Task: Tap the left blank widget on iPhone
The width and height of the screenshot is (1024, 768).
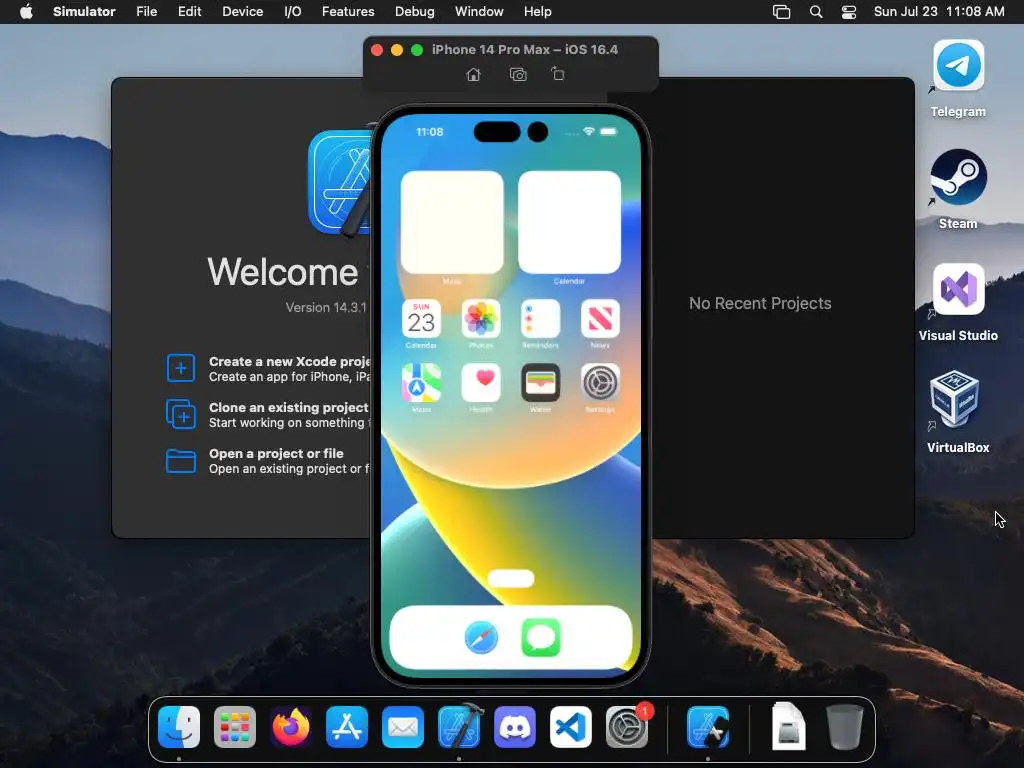Action: click(x=452, y=222)
